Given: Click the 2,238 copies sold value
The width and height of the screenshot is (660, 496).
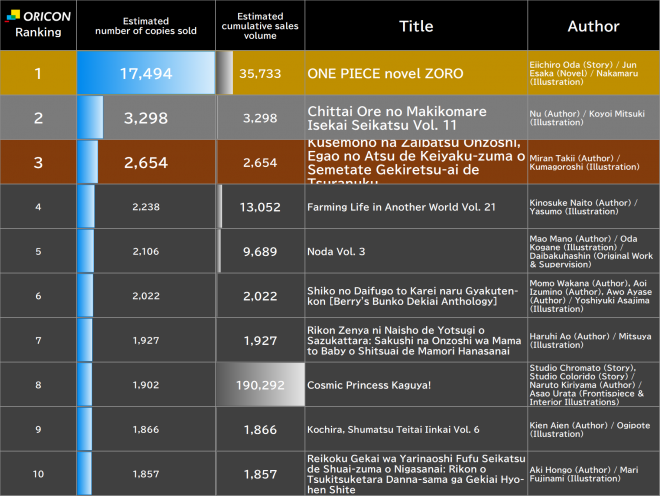Looking at the screenshot, I should [146, 207].
